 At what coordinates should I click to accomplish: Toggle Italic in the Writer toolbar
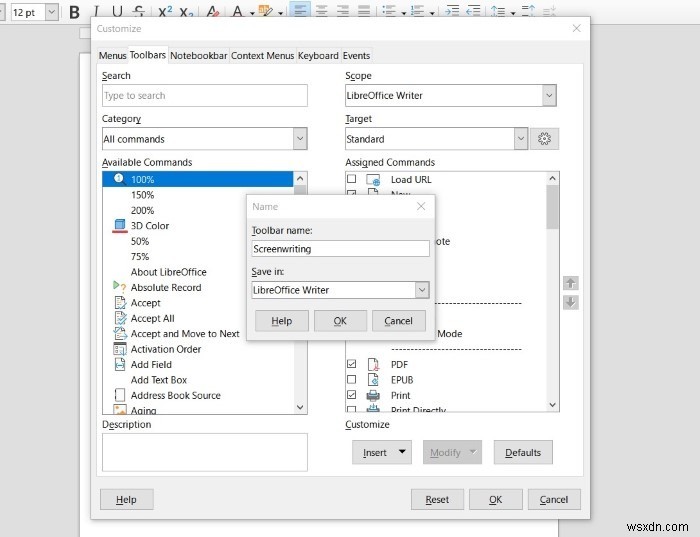96,12
